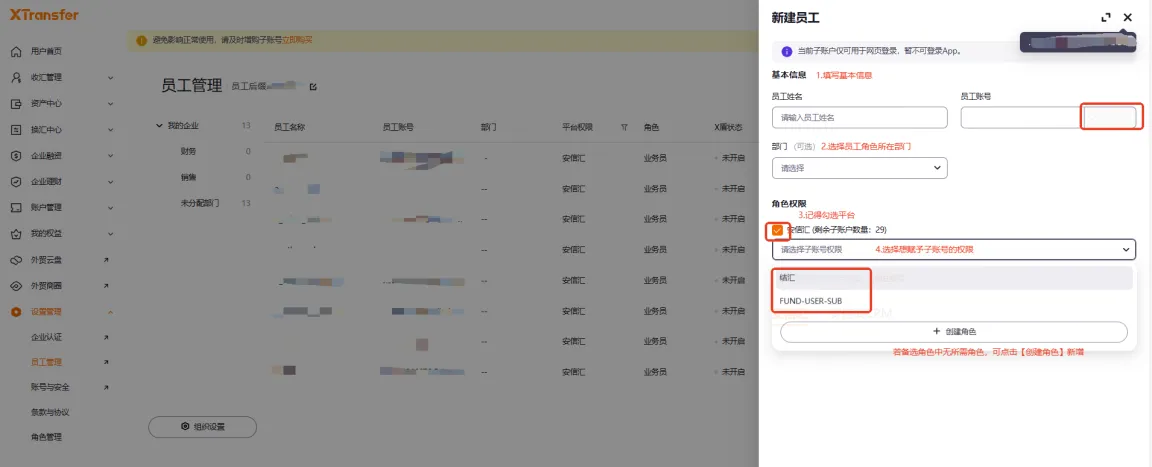Viewport: 1152px width, 467px height.
Task: Expand the 新建员工 panel to fullscreen
Action: click(1105, 18)
